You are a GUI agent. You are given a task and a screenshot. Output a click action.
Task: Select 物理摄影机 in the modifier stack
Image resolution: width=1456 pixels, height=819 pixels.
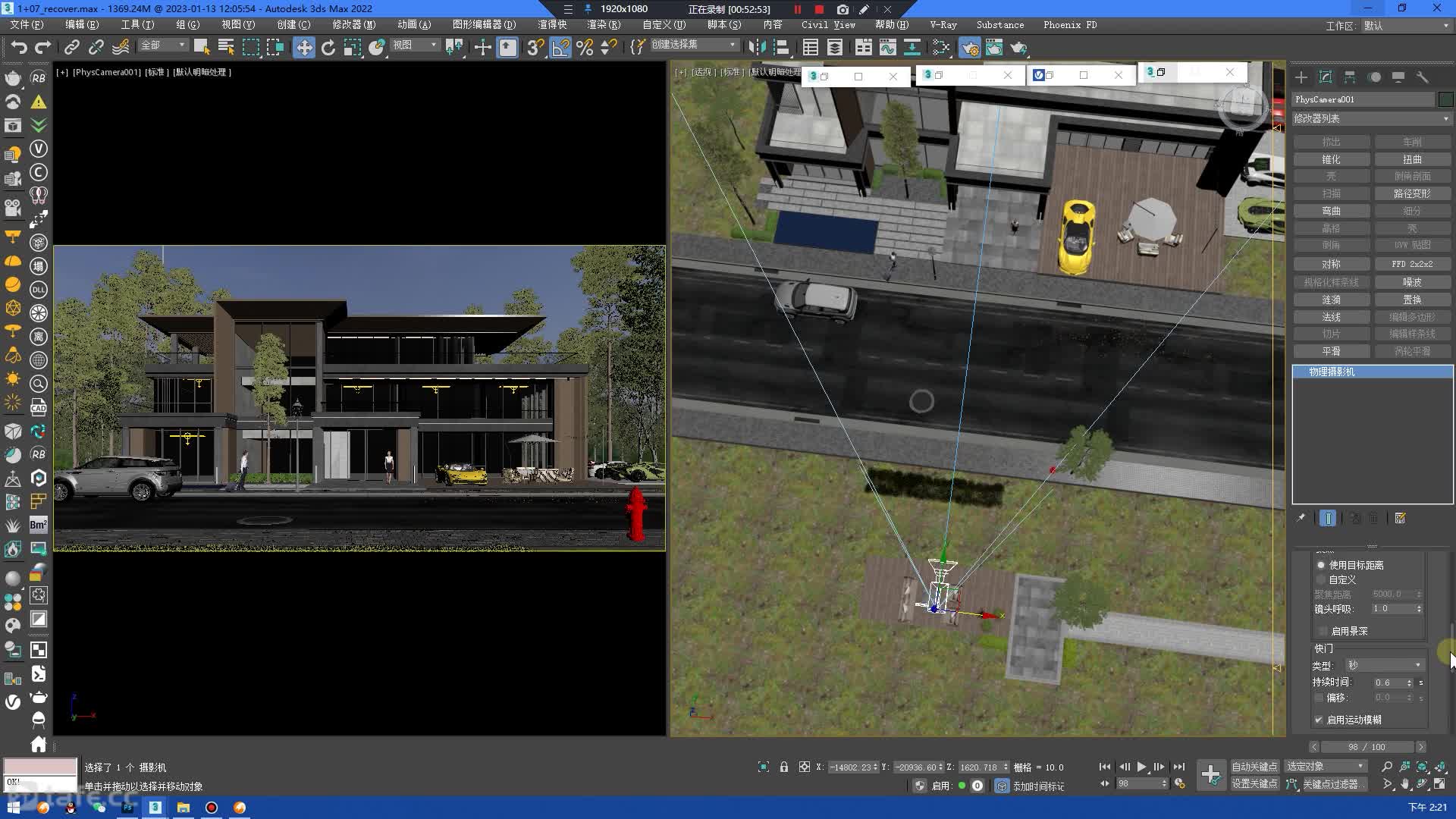[x=1373, y=372]
